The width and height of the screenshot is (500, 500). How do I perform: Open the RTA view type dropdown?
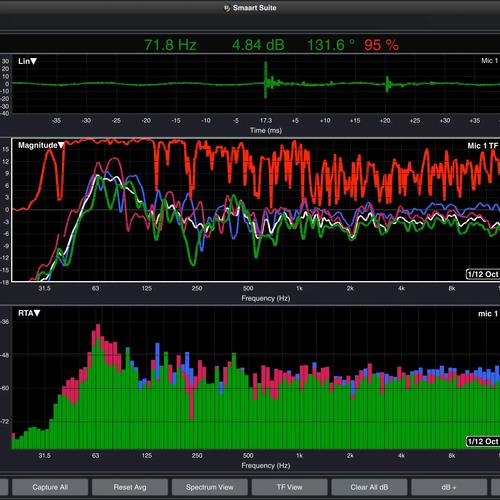(x=29, y=313)
